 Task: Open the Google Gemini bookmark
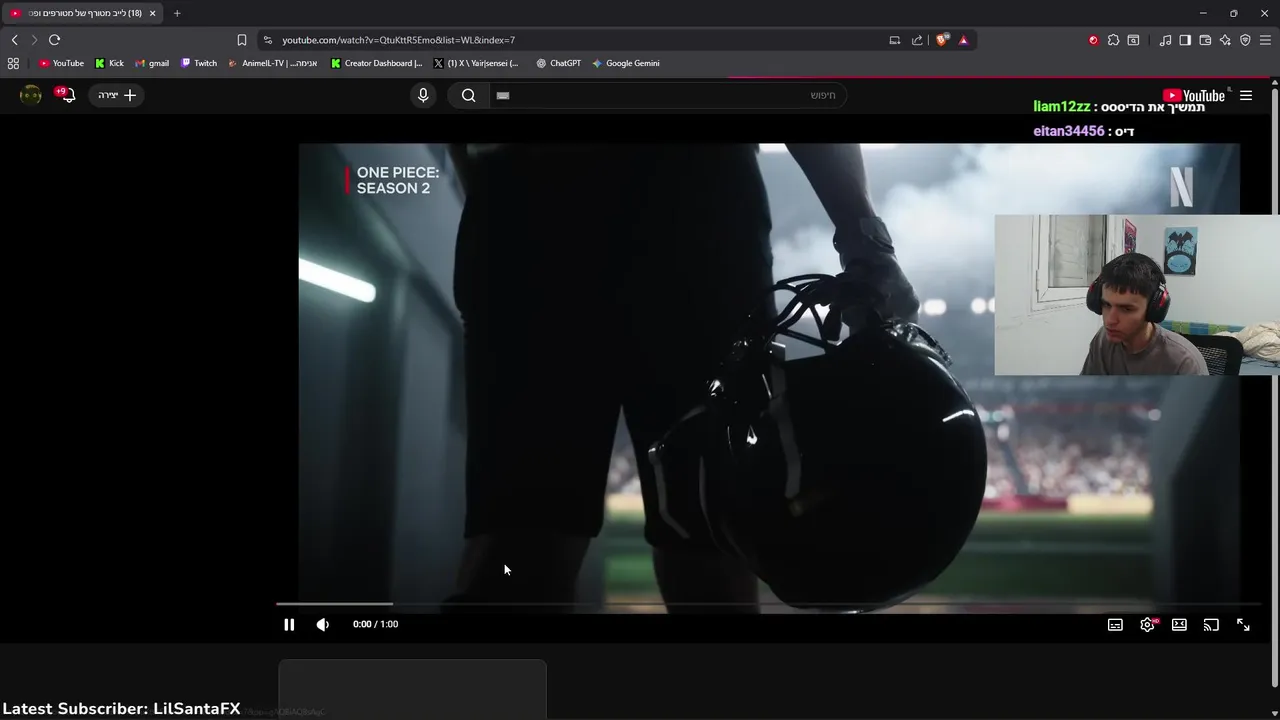pyautogui.click(x=626, y=63)
